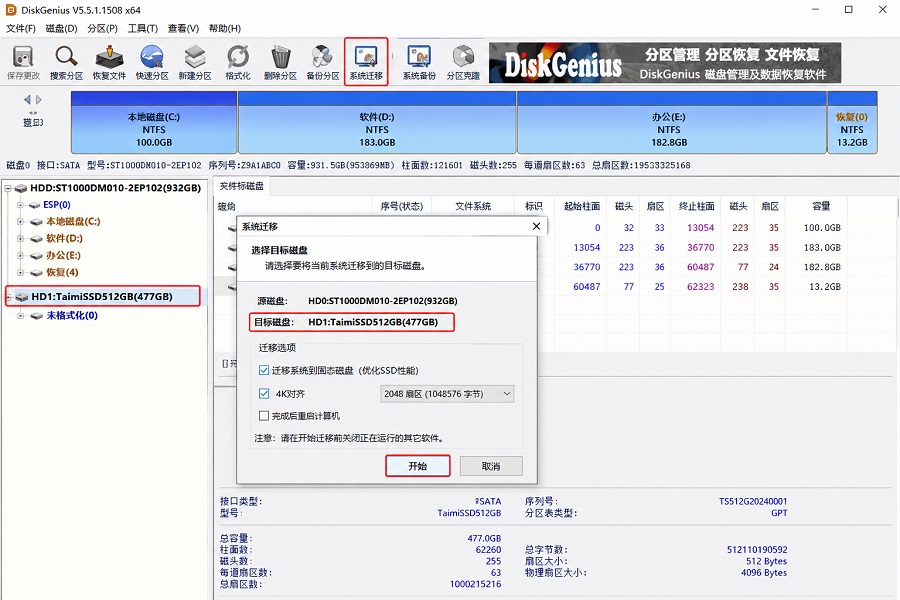Image resolution: width=900 pixels, height=600 pixels.
Task: Click the 容量 column header
Action: [821, 206]
